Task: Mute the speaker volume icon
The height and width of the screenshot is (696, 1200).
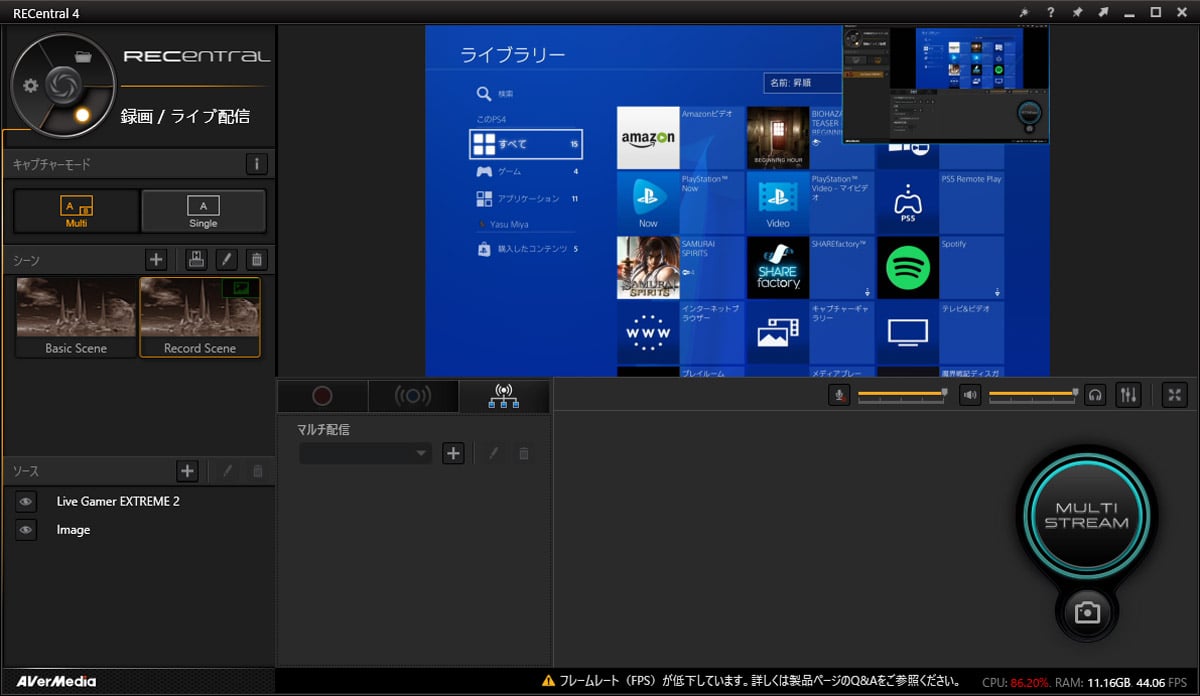Action: (970, 395)
